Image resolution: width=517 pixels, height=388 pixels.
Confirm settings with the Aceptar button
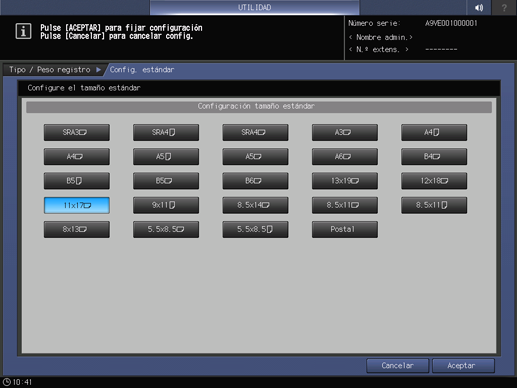point(463,366)
